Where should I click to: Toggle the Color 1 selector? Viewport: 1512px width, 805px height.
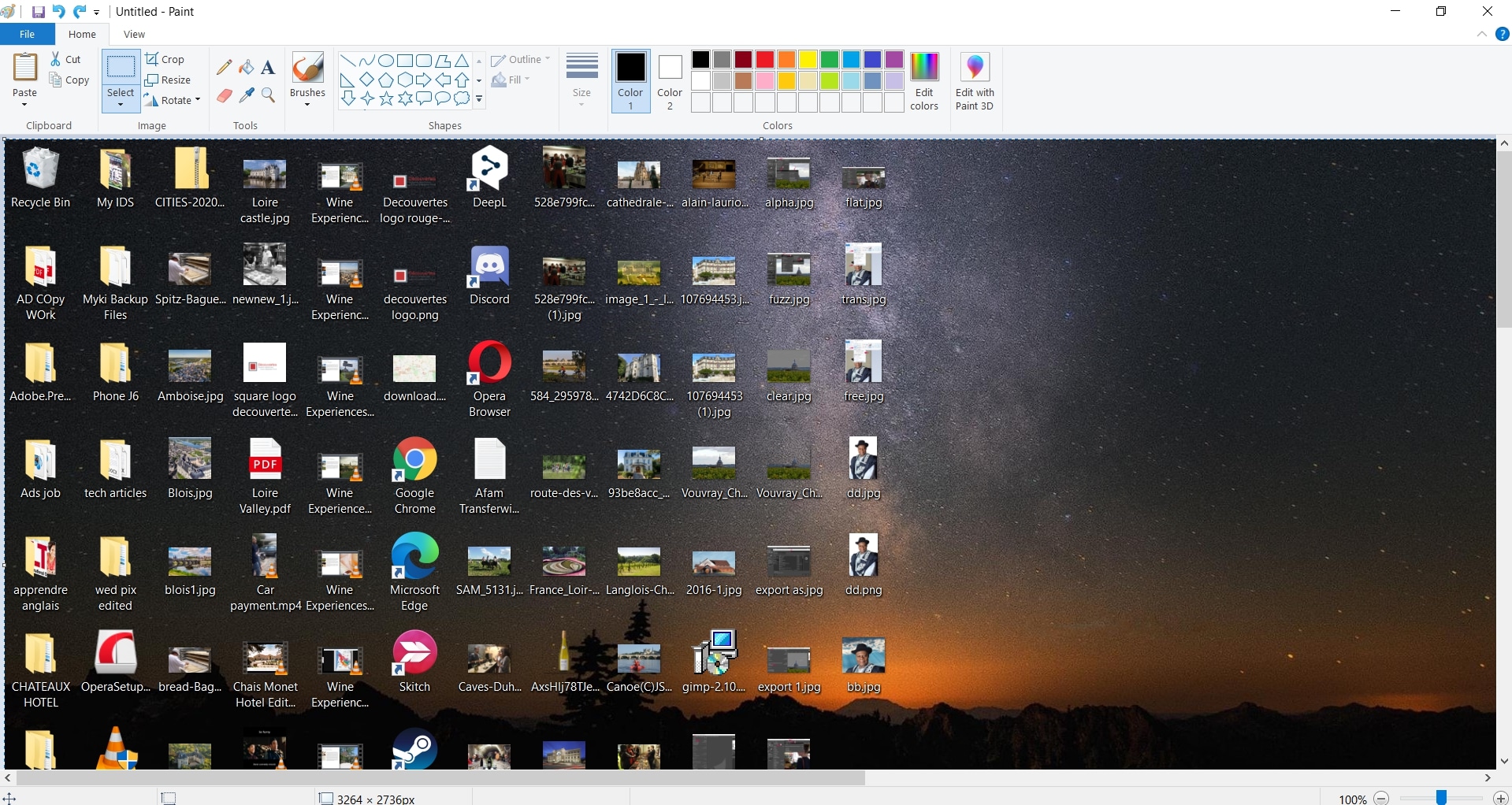pos(630,82)
